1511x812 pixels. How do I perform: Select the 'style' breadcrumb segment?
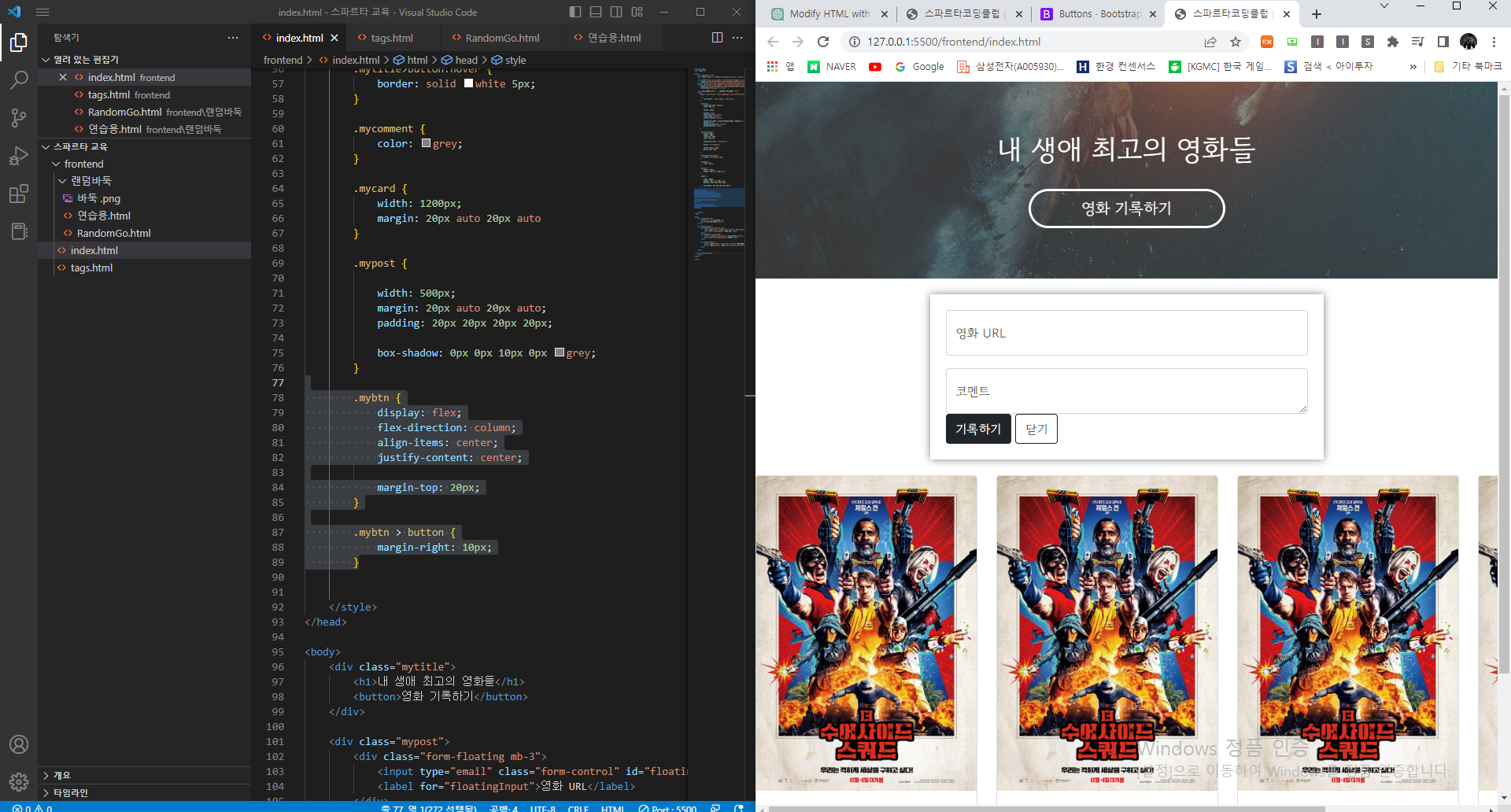coord(509,60)
